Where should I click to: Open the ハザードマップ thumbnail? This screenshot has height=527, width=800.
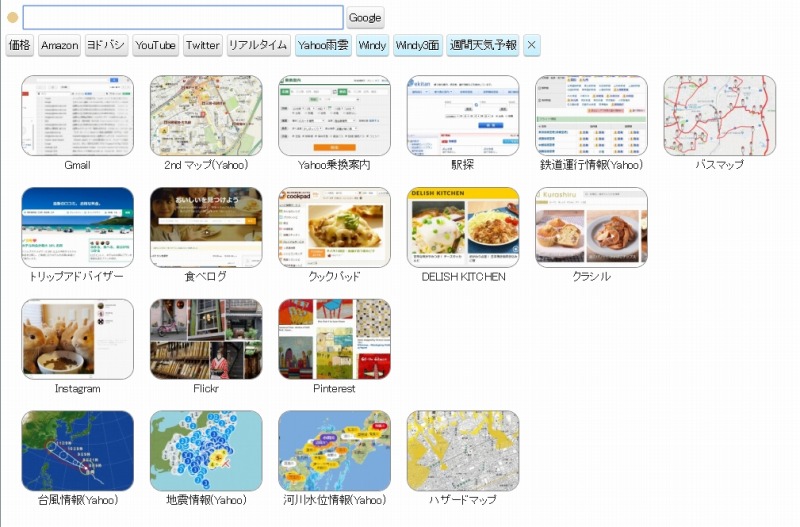point(463,451)
